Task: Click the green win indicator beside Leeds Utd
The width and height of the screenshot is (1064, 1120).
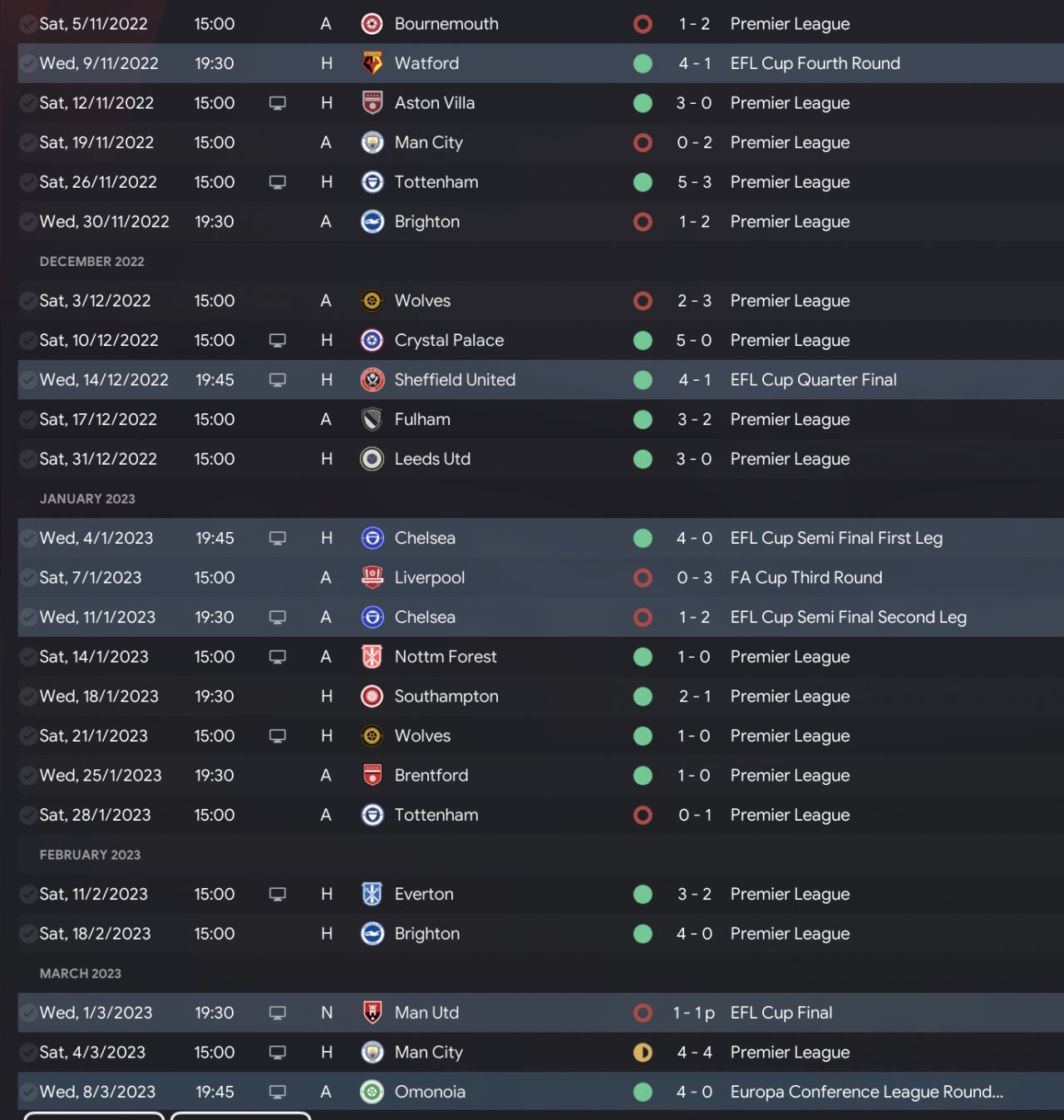Action: (x=643, y=459)
